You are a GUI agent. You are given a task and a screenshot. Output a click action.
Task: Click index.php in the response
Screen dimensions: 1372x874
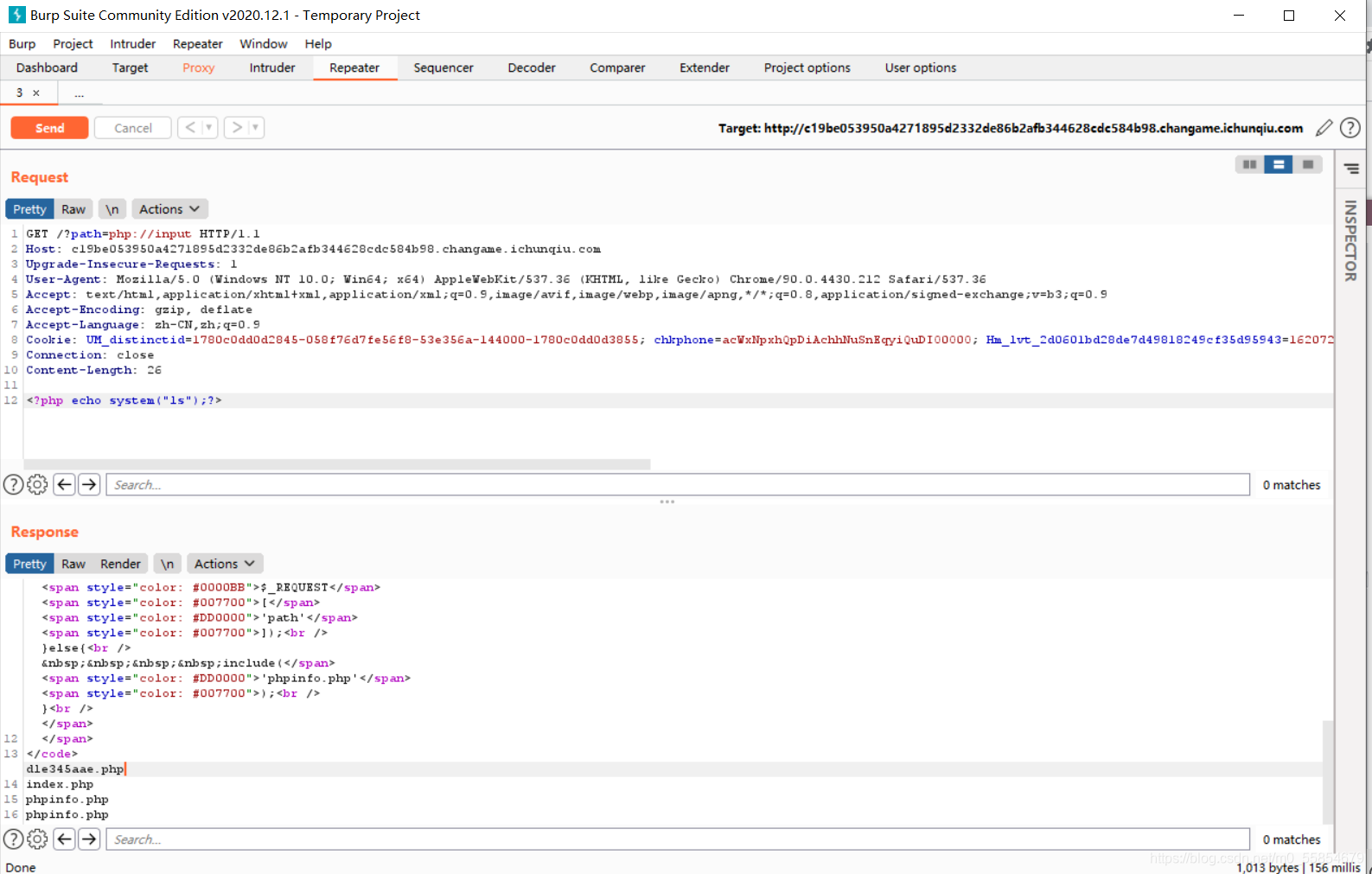[60, 784]
